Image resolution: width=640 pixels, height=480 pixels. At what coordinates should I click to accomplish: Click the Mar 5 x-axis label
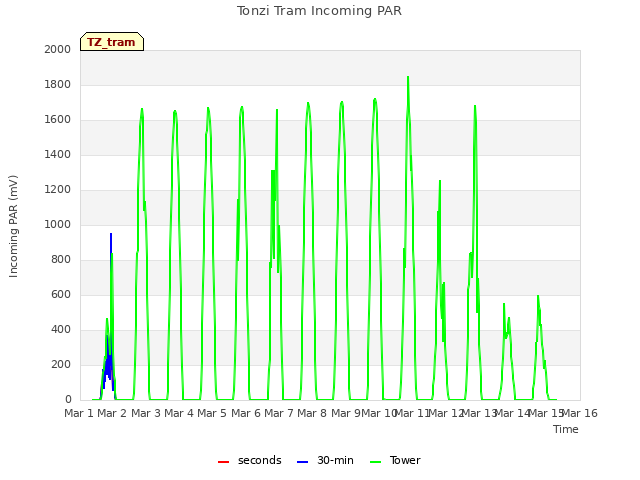(212, 413)
